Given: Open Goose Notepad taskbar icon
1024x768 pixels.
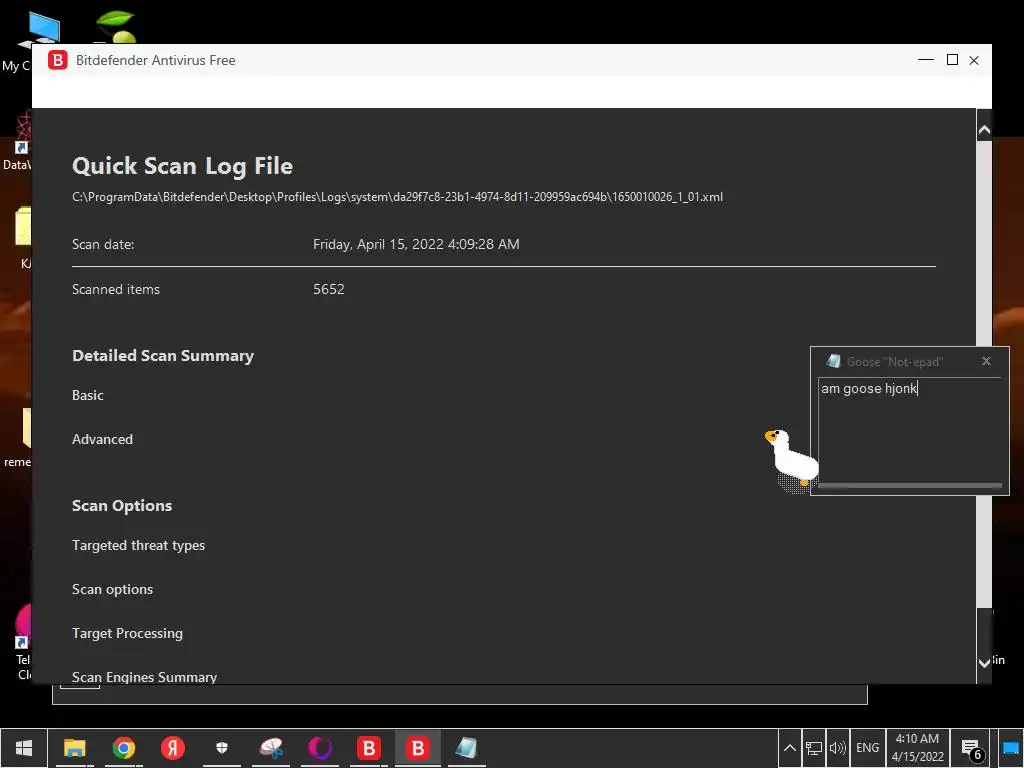Looking at the screenshot, I should click(x=466, y=748).
